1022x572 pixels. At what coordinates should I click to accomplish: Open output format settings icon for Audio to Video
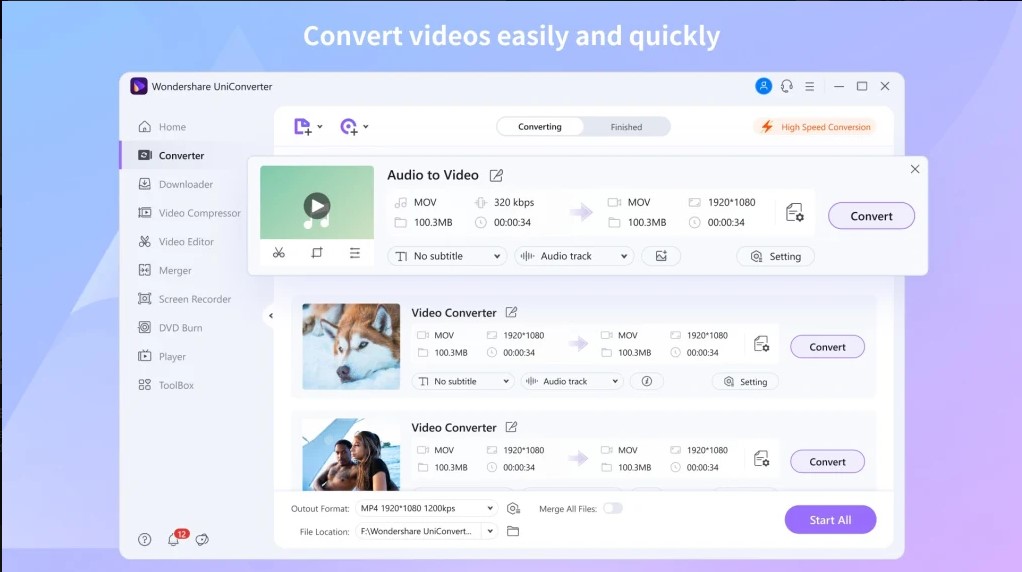(x=795, y=213)
